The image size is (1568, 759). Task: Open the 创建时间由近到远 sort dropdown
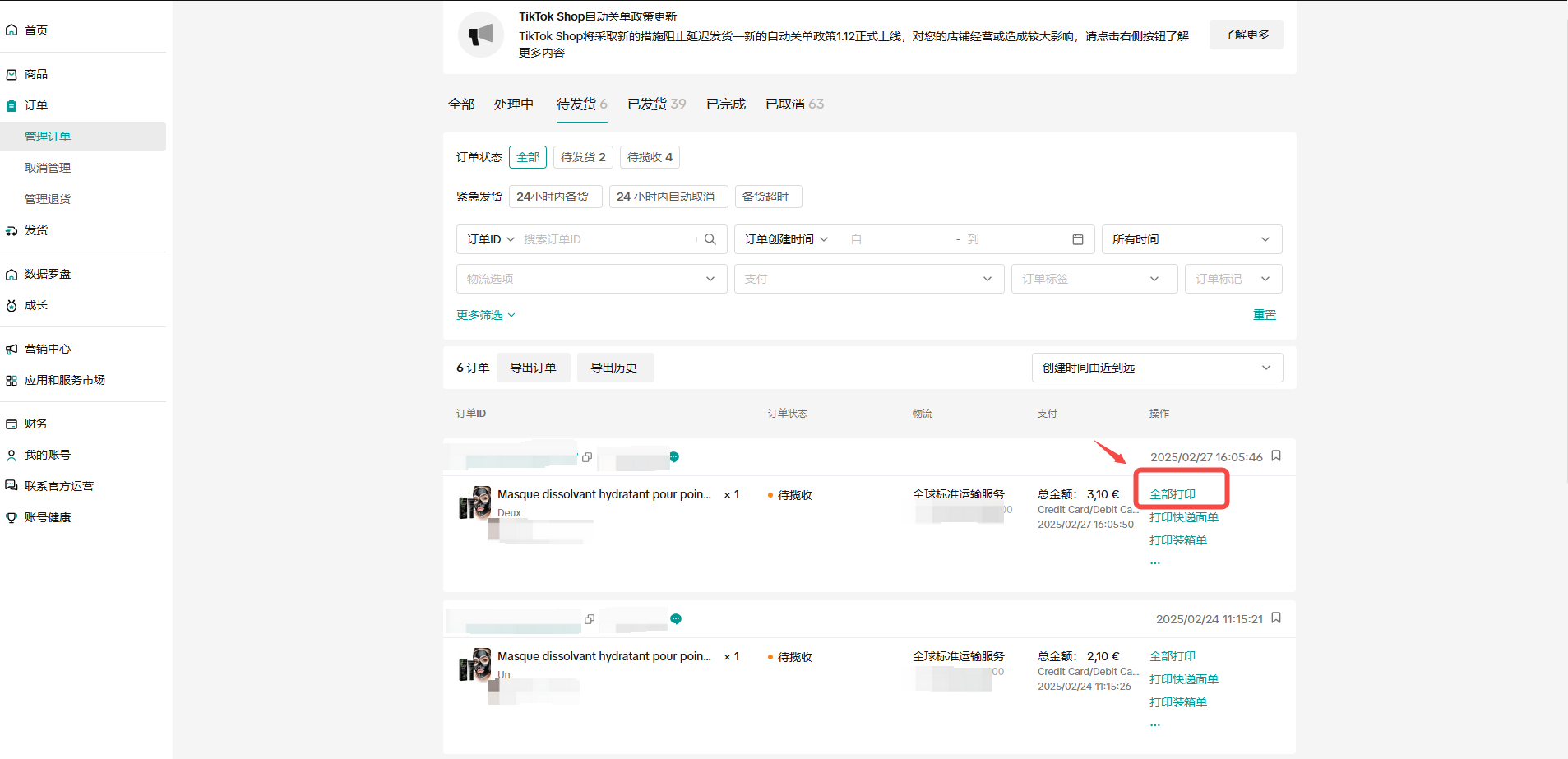(x=1156, y=368)
